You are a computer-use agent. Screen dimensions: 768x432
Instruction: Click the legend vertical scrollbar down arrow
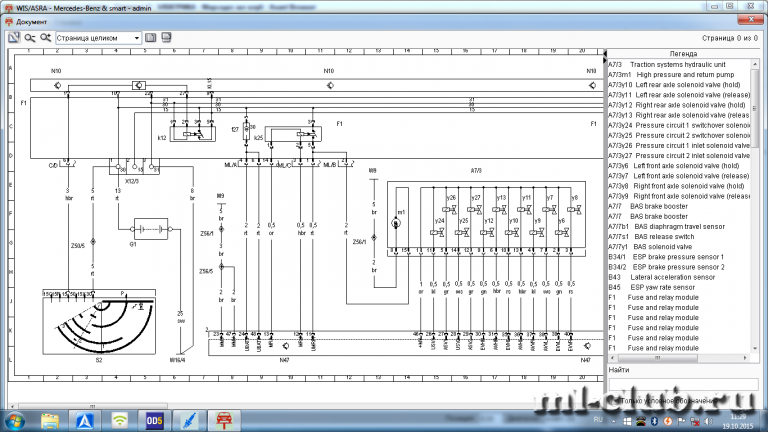pos(754,349)
